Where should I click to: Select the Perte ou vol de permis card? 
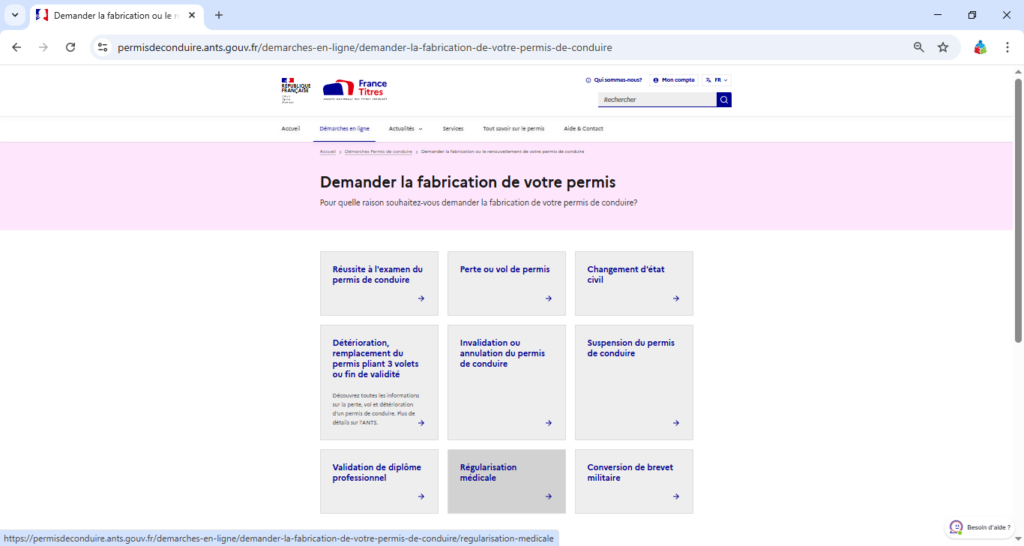pyautogui.click(x=506, y=283)
